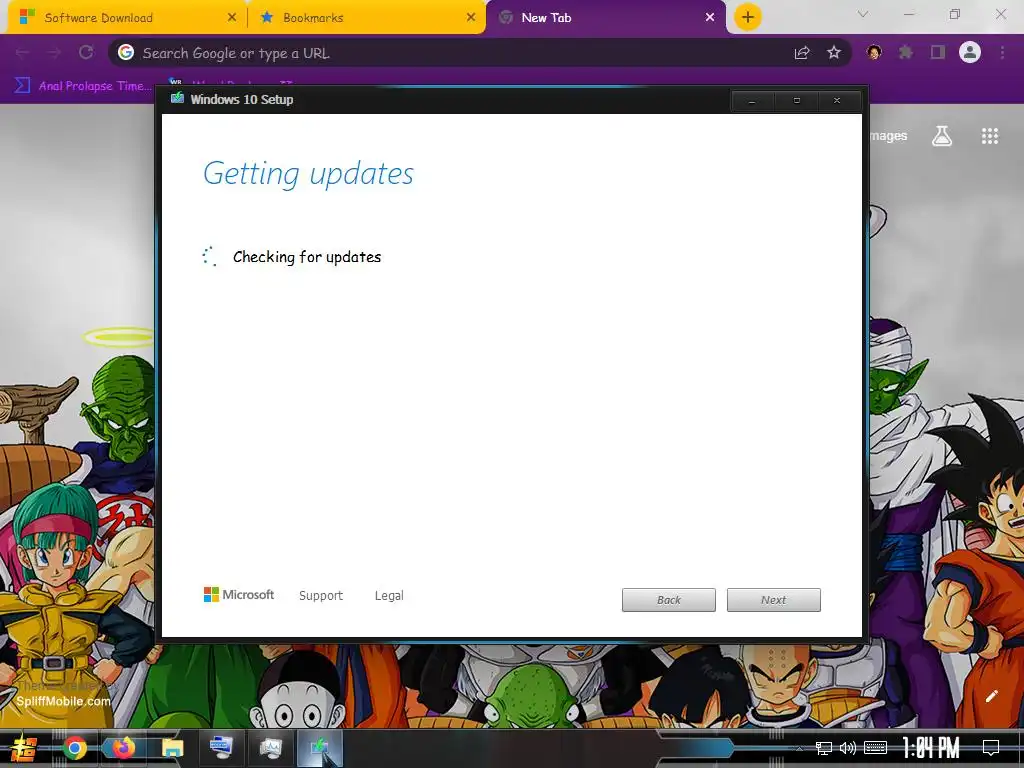Open the avatar extension icon in Chrome toolbar
This screenshot has width=1024, height=768.
(874, 52)
